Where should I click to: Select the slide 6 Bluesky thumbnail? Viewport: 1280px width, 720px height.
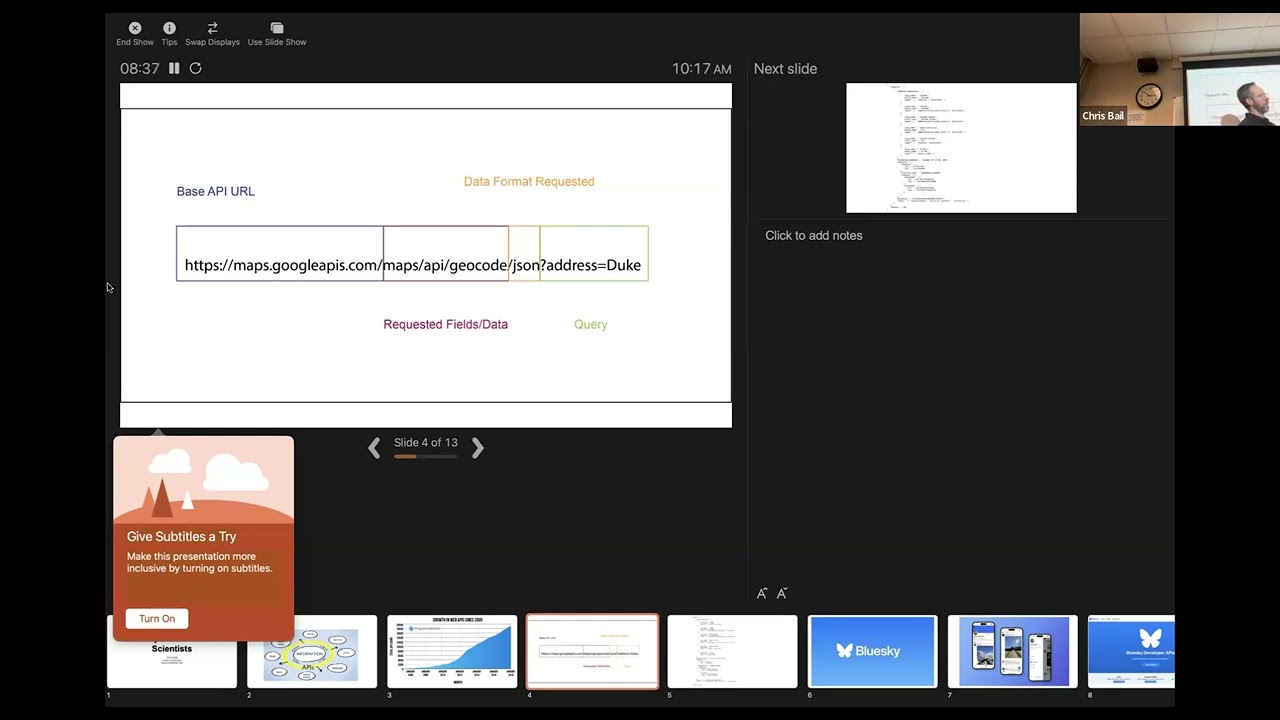coord(872,652)
